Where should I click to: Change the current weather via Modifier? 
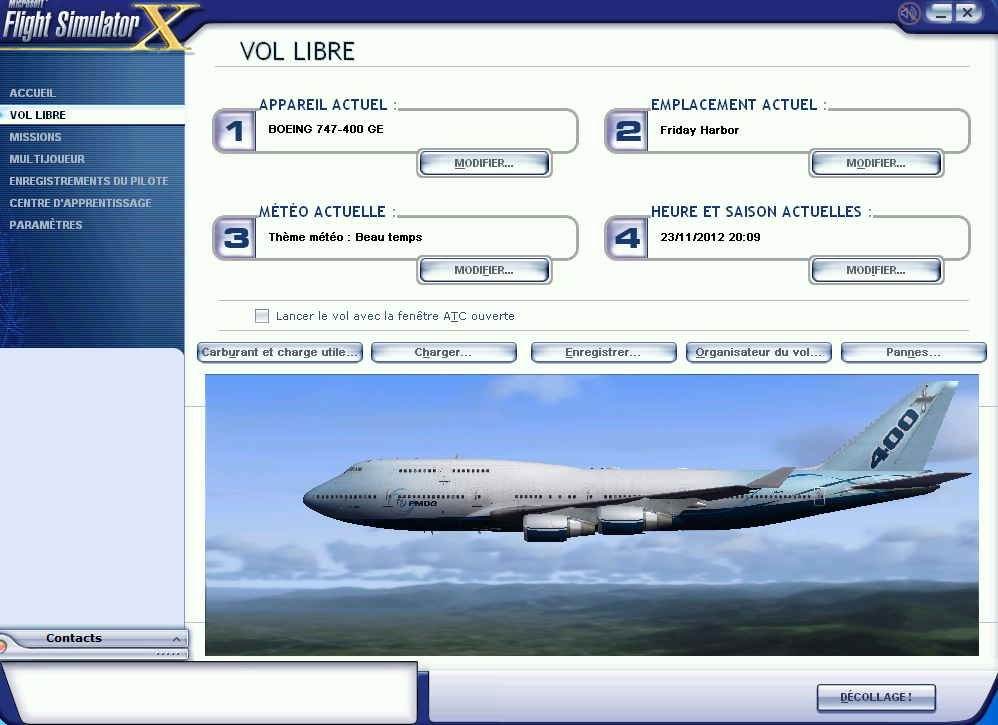coord(484,270)
